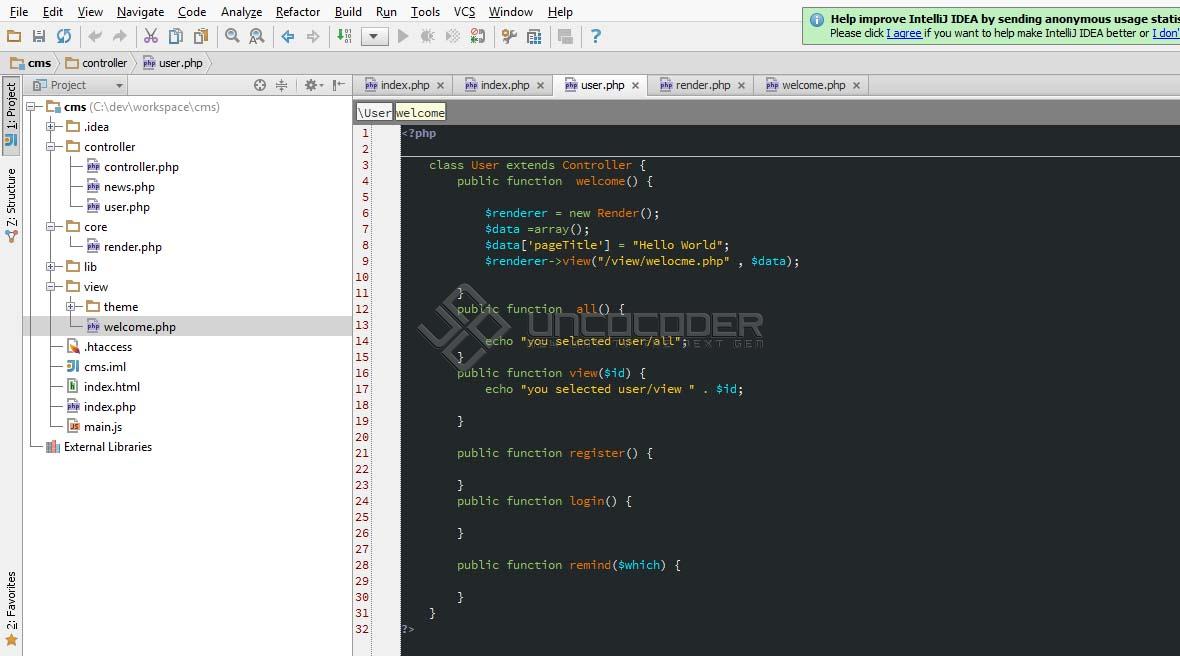
Task: Open the Analyze menu
Action: (241, 11)
